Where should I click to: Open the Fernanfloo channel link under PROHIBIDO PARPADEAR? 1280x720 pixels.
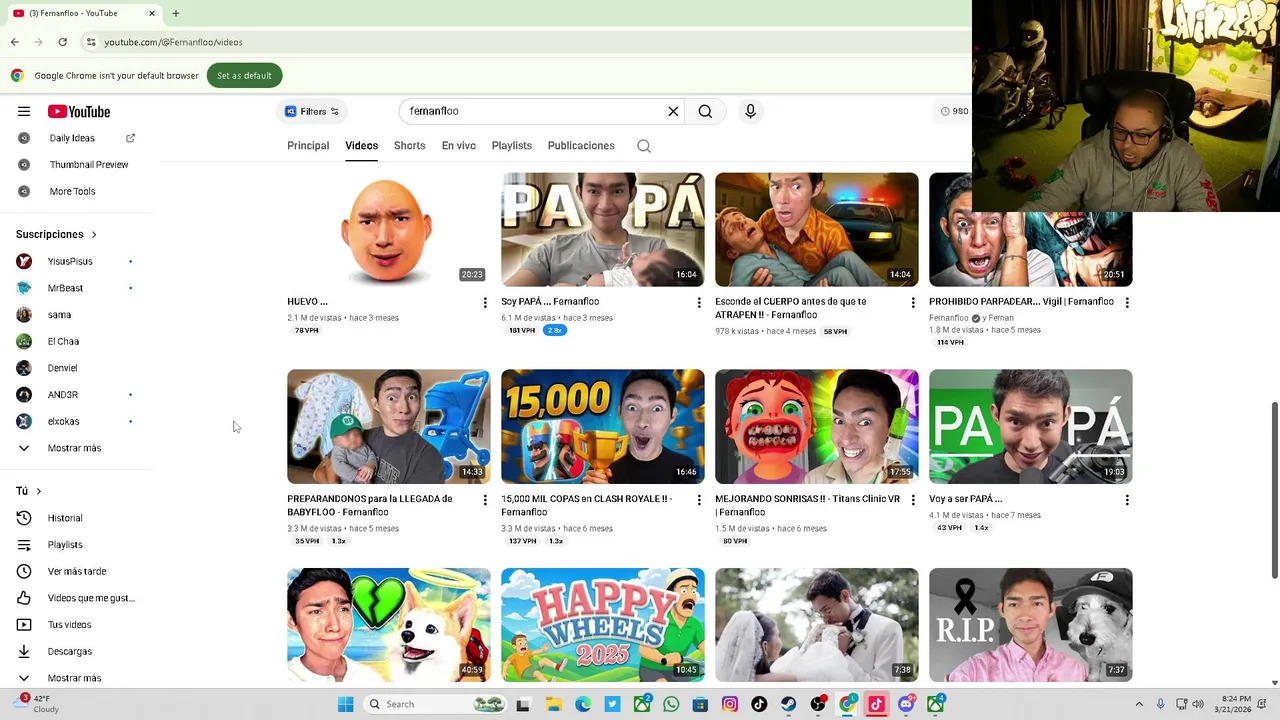click(949, 318)
